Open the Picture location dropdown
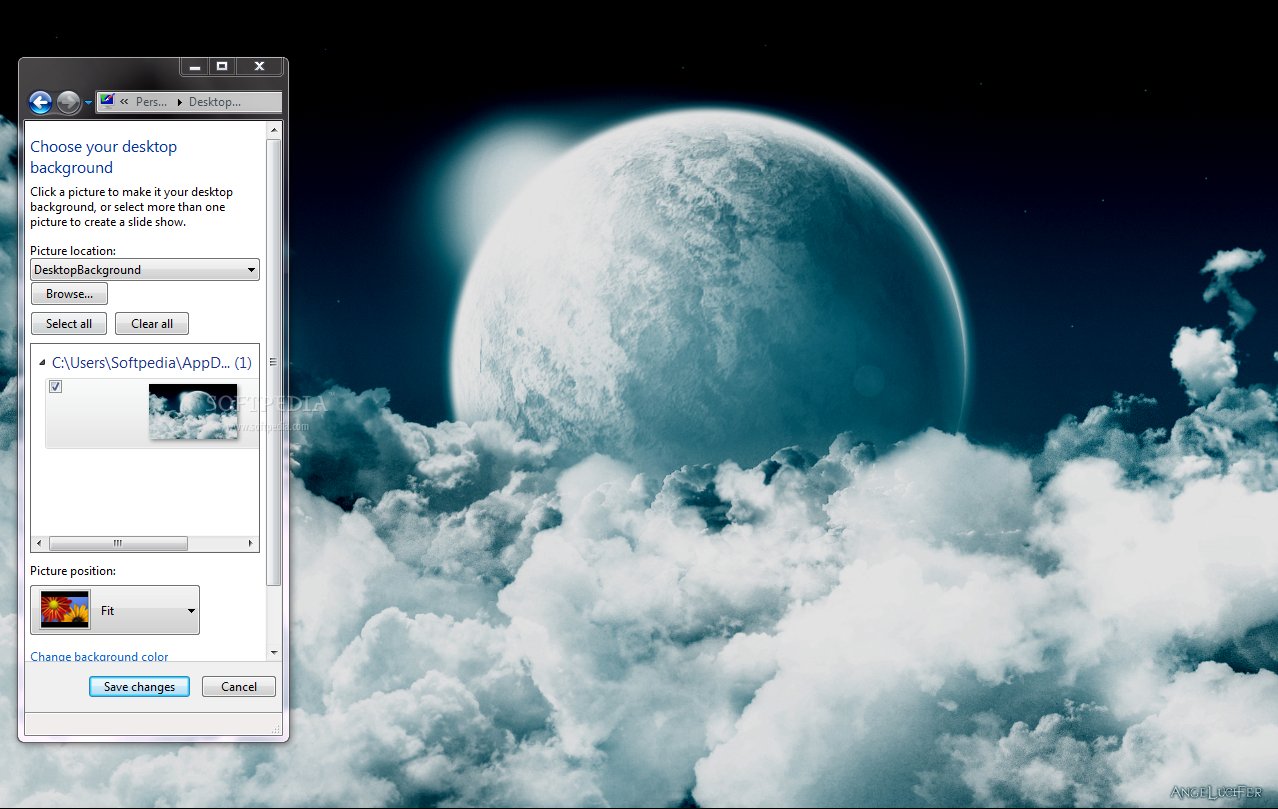This screenshot has width=1278, height=809. click(145, 270)
